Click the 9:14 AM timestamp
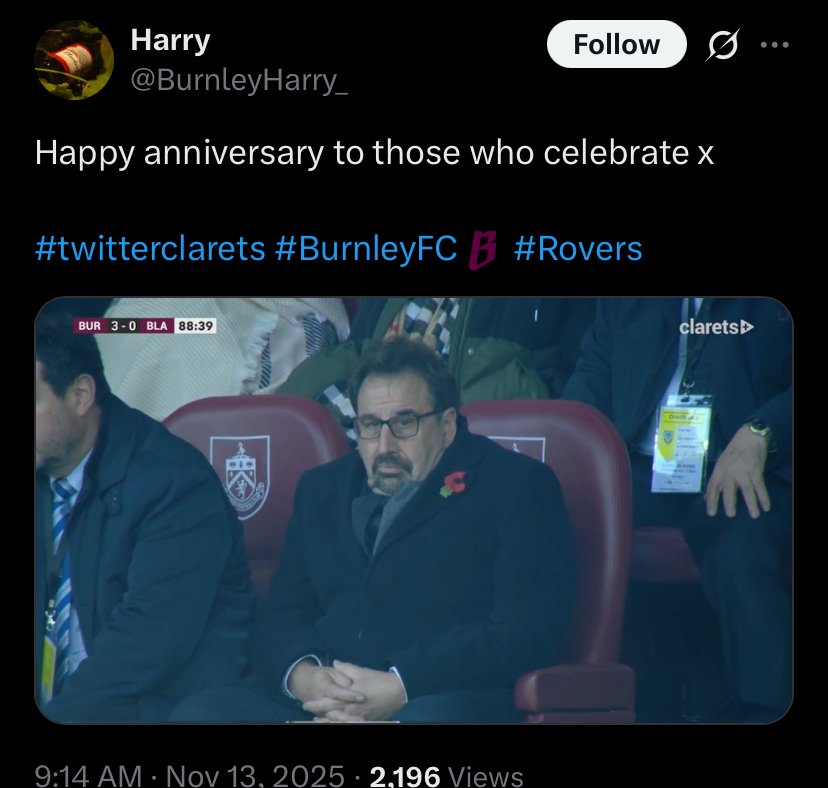This screenshot has height=788, width=828. (x=87, y=775)
